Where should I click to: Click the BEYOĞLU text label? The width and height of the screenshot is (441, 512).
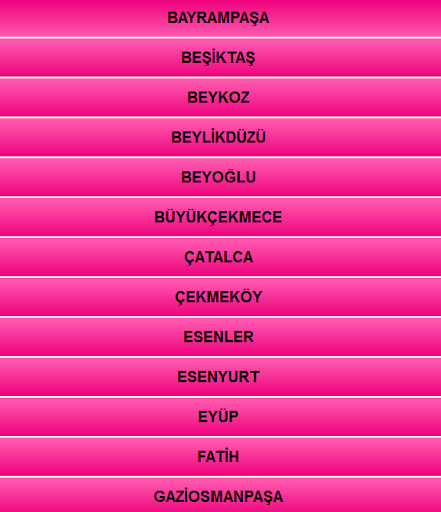click(x=218, y=176)
